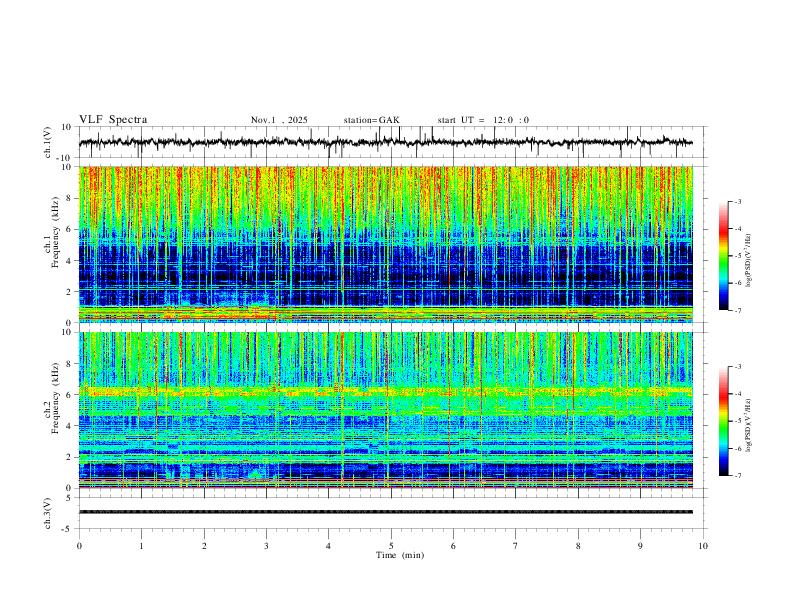Viewport: 792px width, 612px height.
Task: Click the VLF Spectra title text
Action: pyautogui.click(x=113, y=120)
